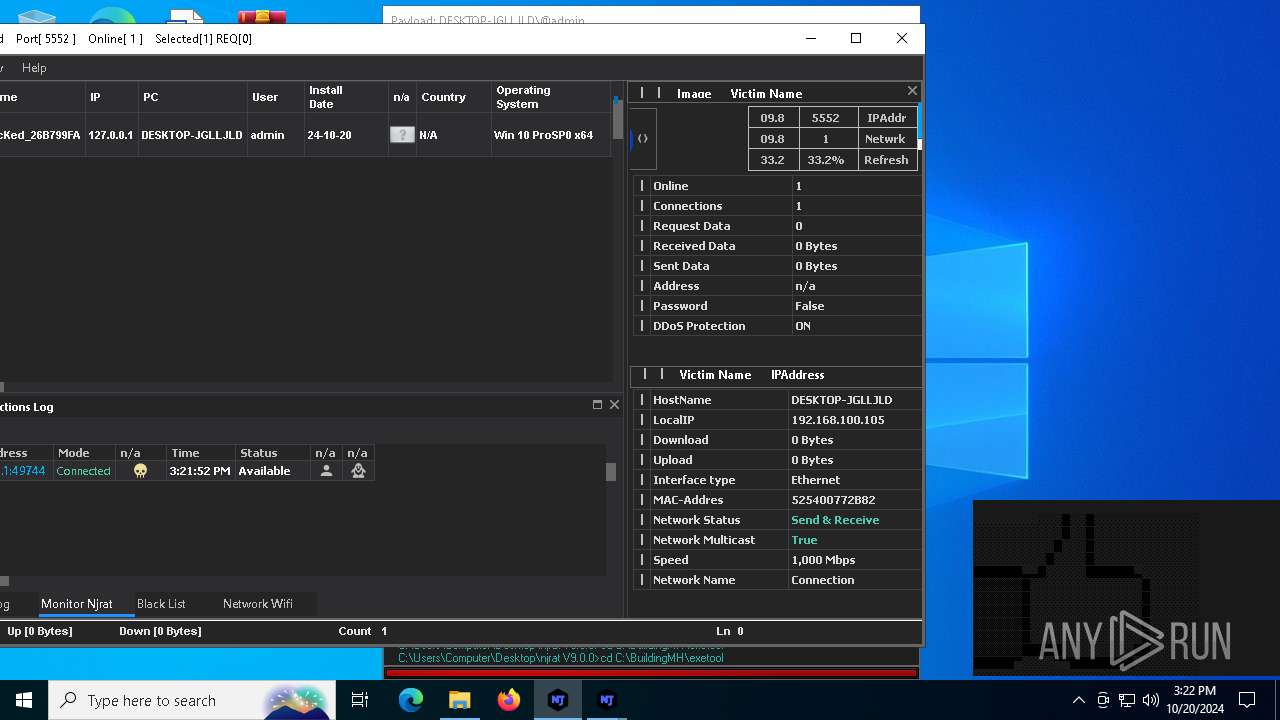
Task: Click the hooded figure icon in log row
Action: (358, 471)
